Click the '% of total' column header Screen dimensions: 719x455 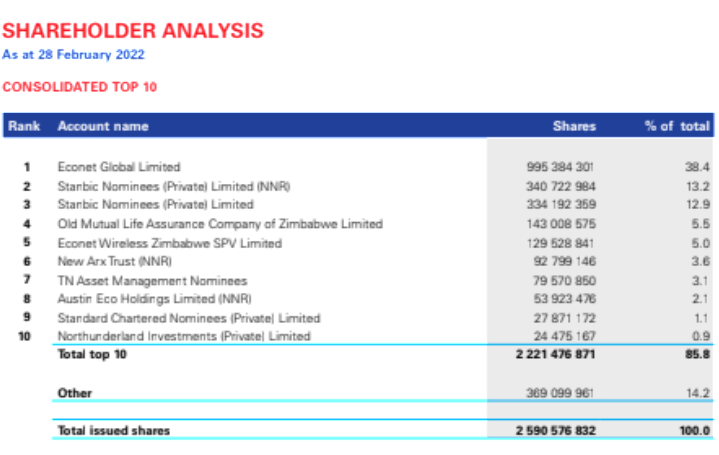(677, 127)
